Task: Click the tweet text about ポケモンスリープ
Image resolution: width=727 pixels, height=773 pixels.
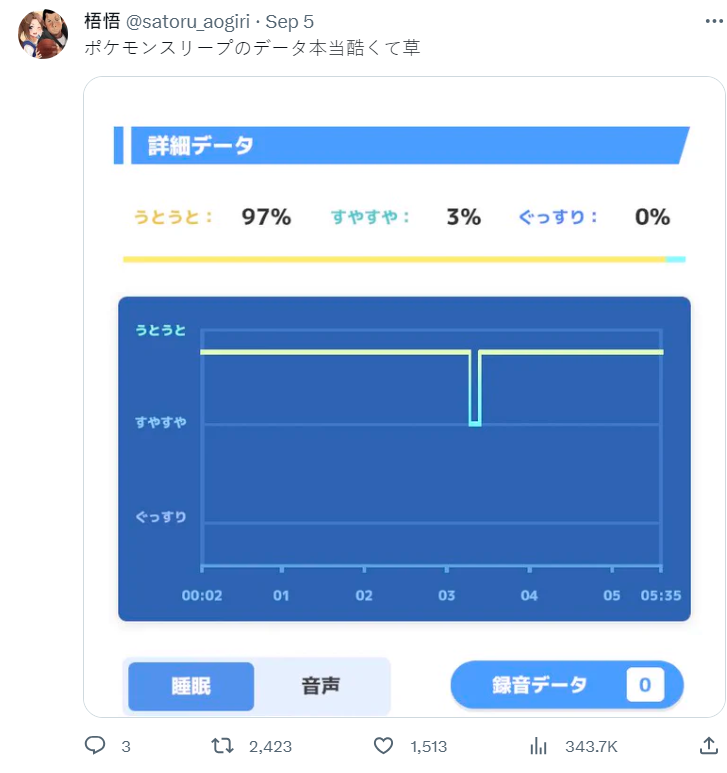Action: coord(252,48)
